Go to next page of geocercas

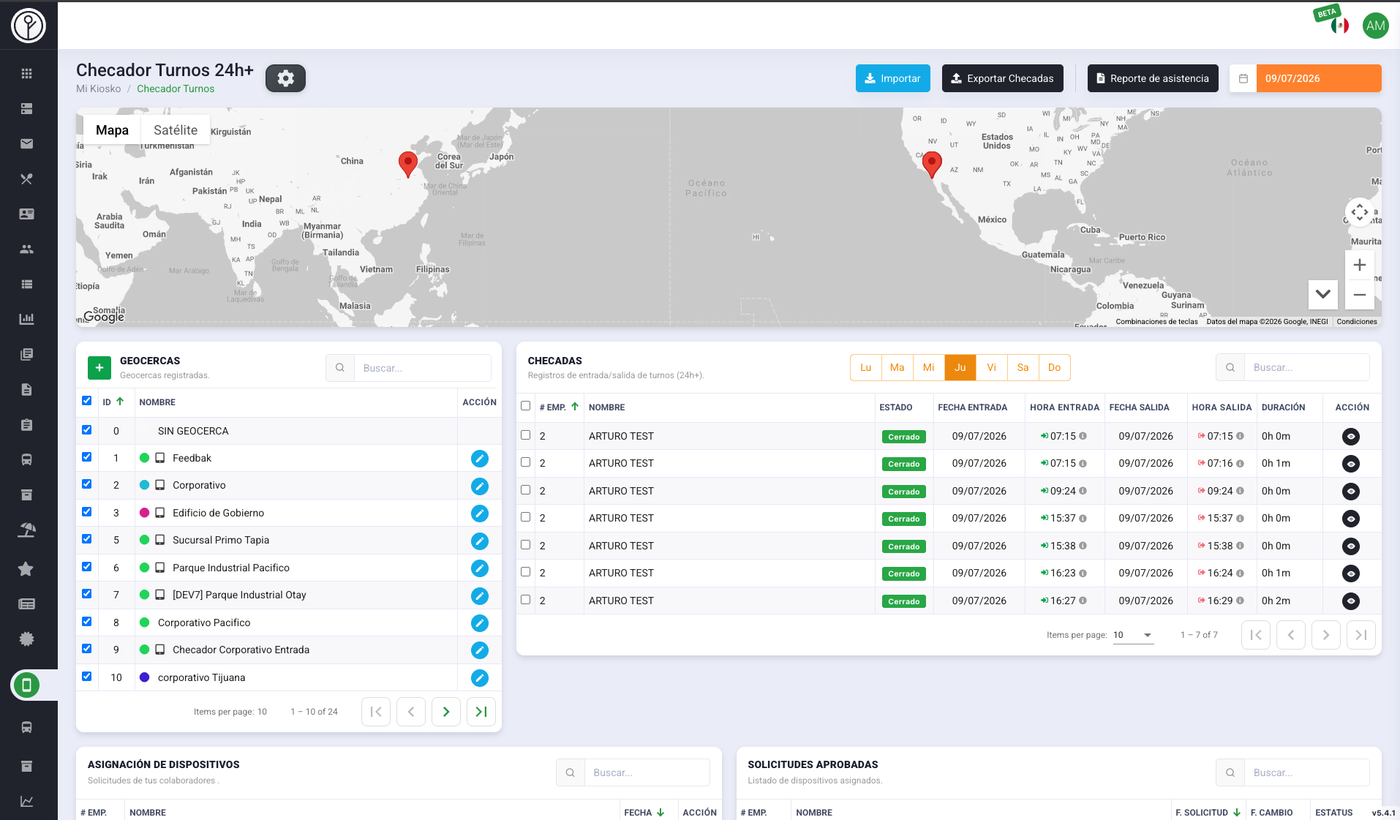coord(446,712)
